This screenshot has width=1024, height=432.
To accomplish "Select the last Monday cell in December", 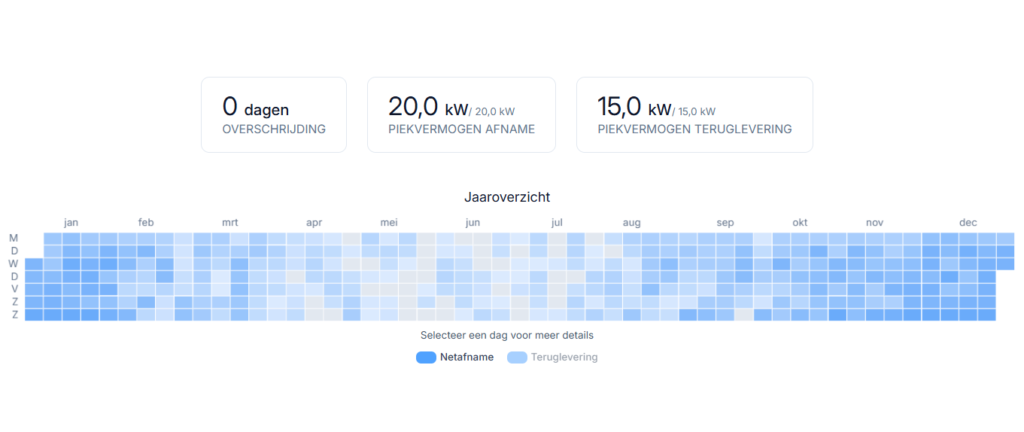I will (x=1006, y=239).
